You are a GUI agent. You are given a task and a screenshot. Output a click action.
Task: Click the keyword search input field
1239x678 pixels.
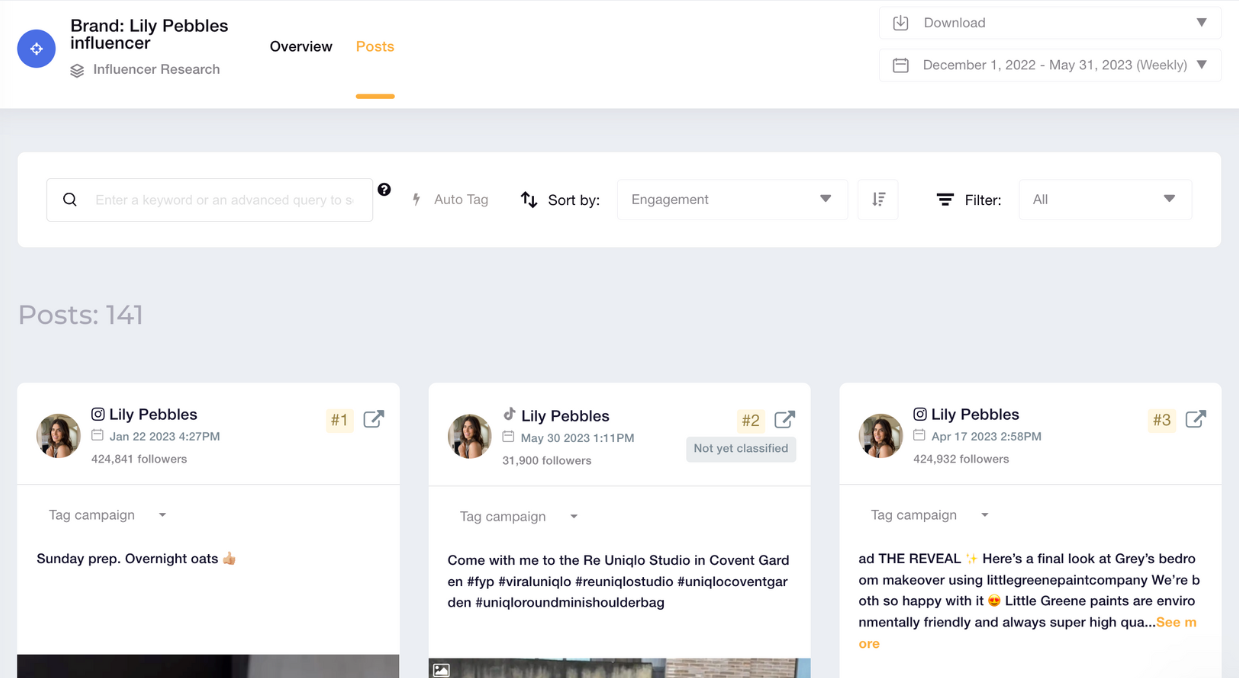coord(210,200)
